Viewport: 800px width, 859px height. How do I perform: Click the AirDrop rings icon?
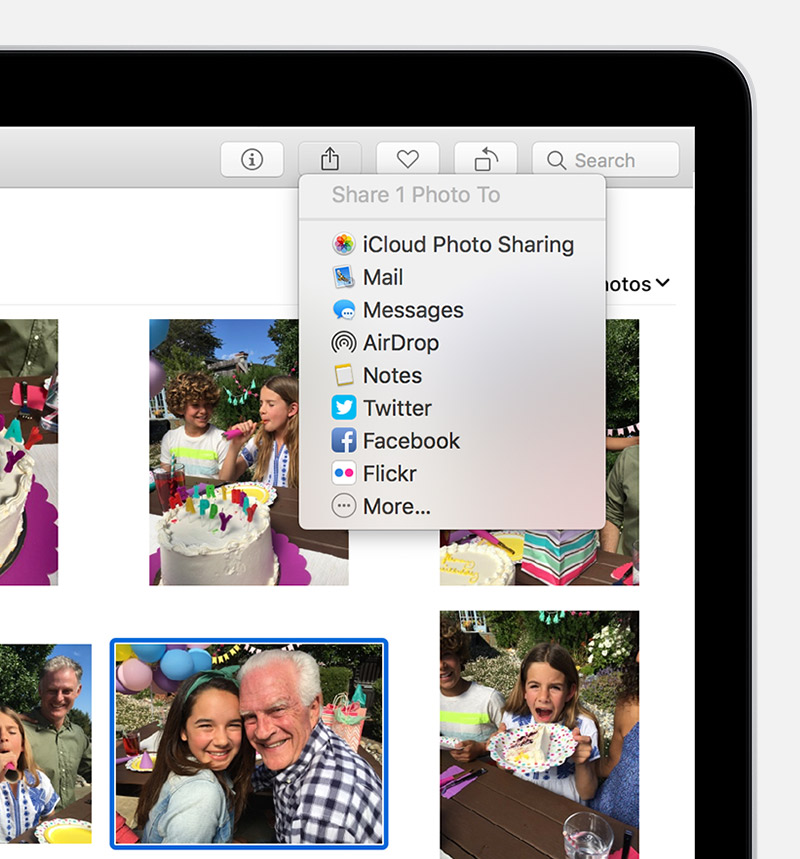point(344,342)
